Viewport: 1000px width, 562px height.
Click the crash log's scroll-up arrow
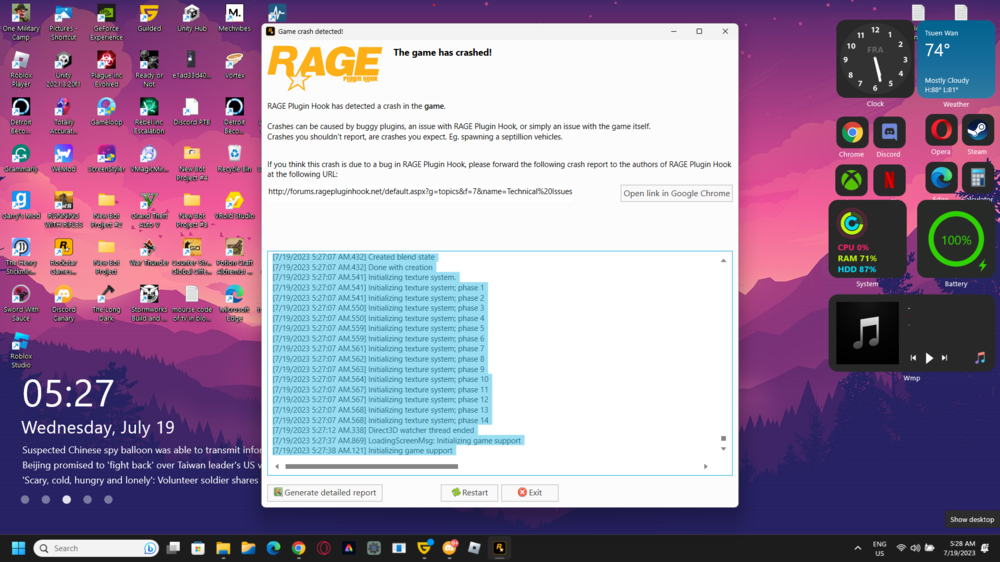point(723,260)
